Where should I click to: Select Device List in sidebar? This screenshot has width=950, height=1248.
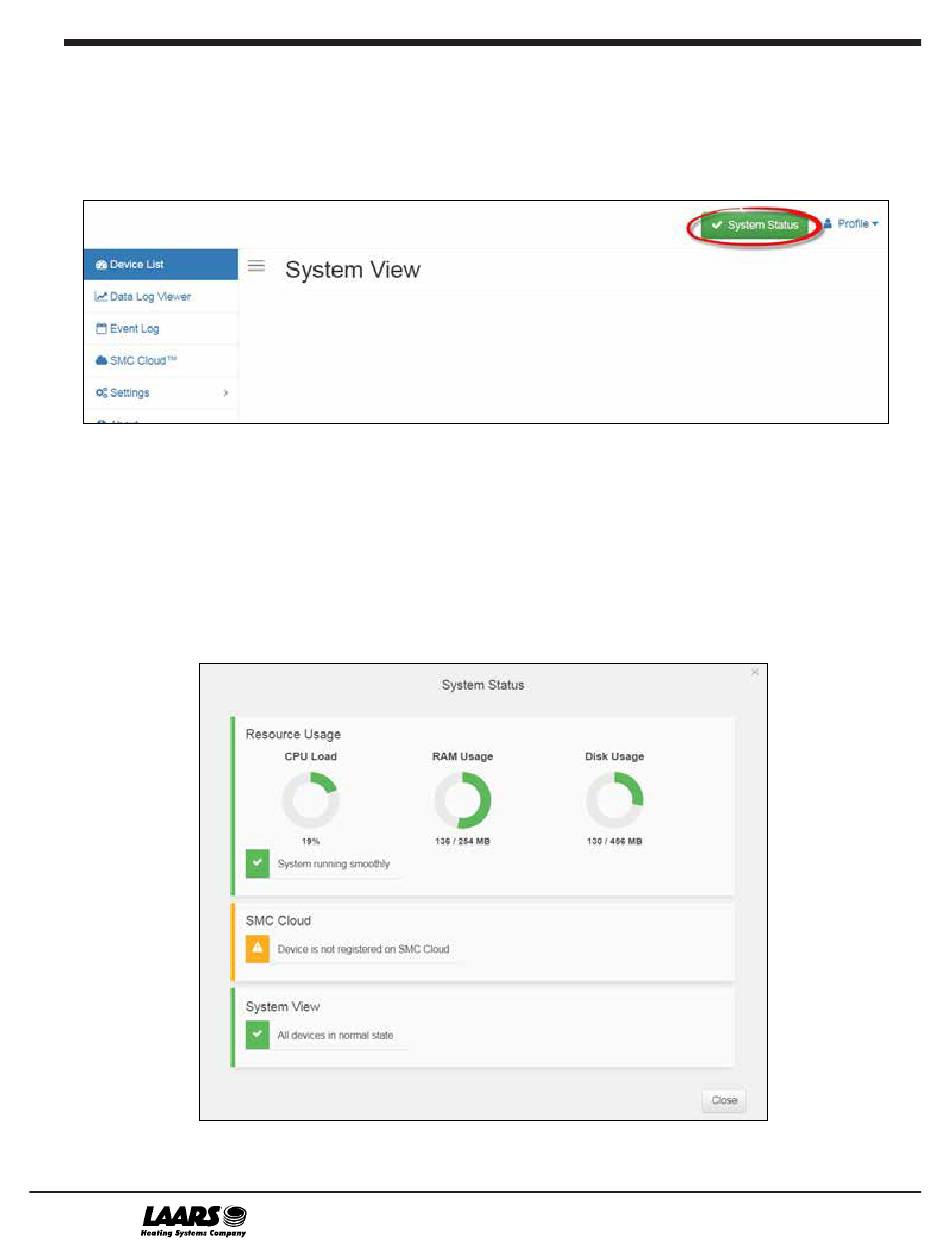[160, 264]
